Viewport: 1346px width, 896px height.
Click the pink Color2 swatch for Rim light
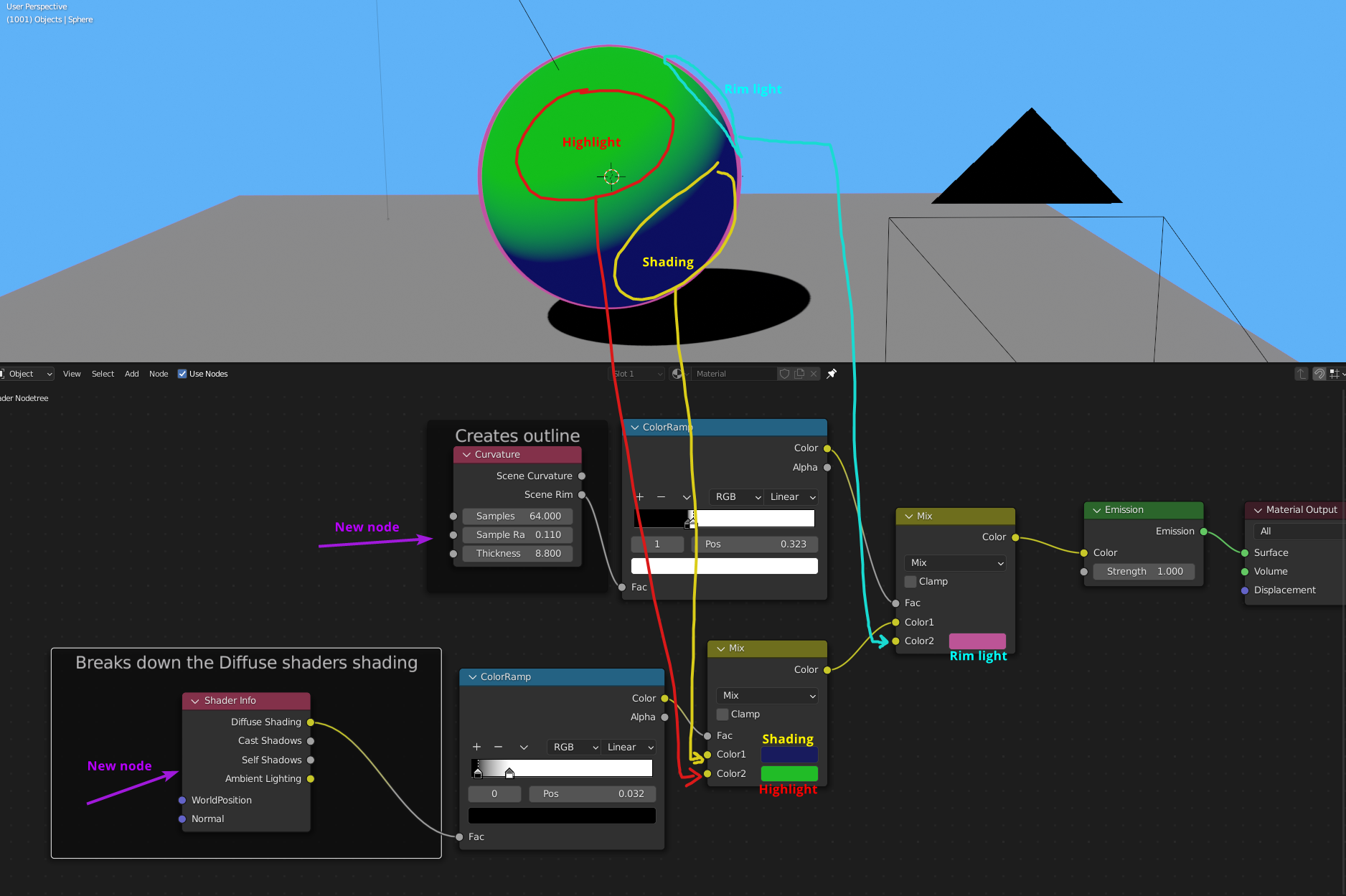976,641
